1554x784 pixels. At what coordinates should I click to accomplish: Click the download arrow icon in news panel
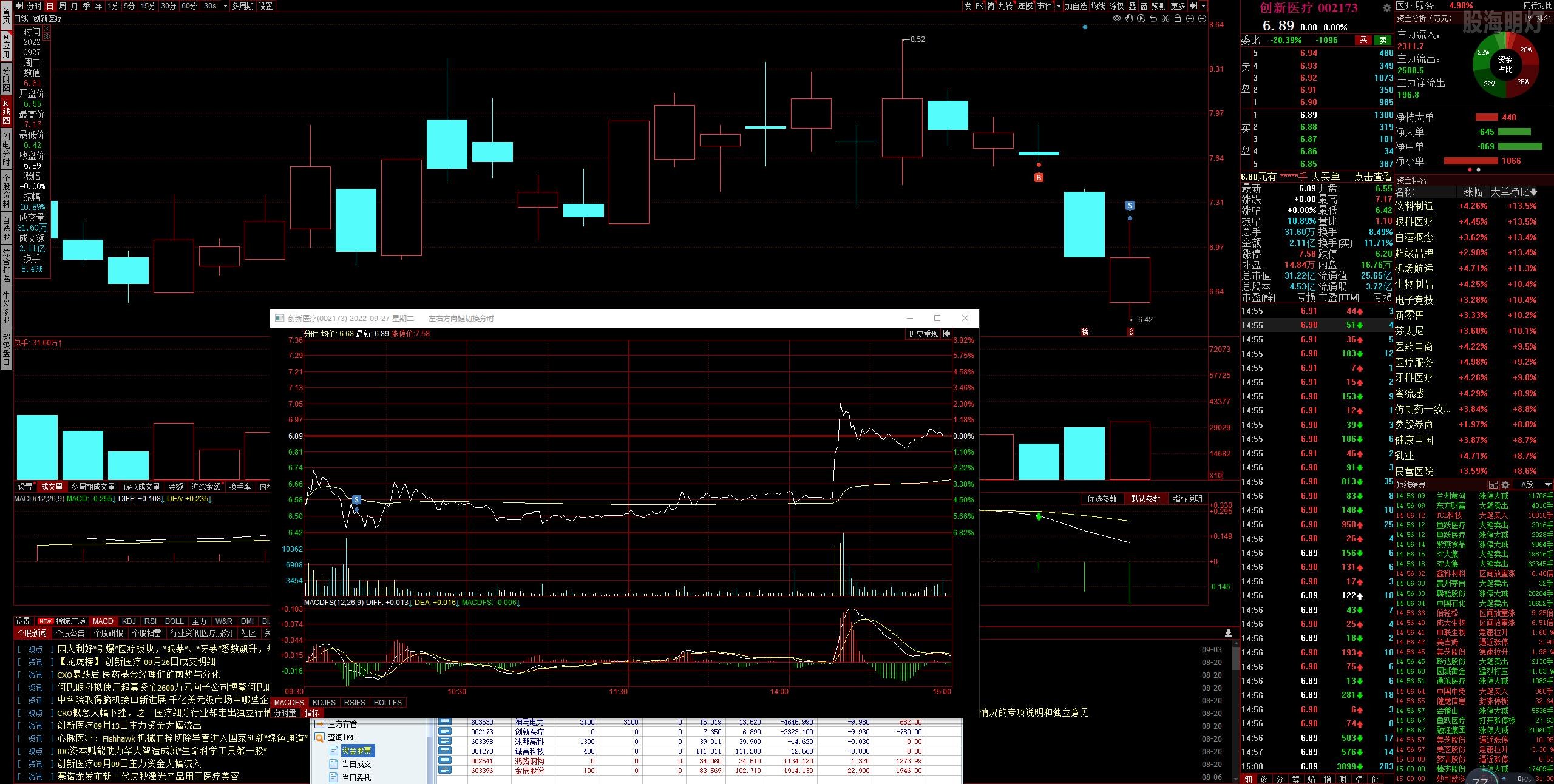pyautogui.click(x=1228, y=633)
